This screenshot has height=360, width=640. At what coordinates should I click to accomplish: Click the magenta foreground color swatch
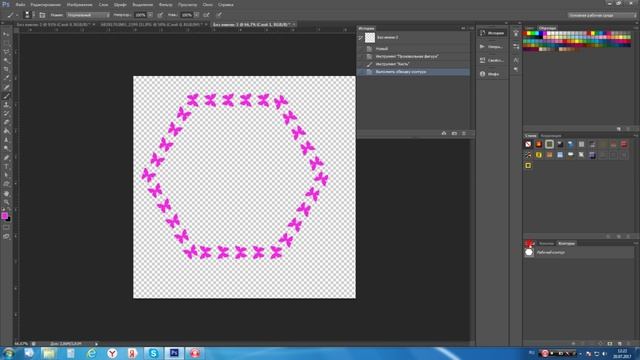(x=4, y=216)
